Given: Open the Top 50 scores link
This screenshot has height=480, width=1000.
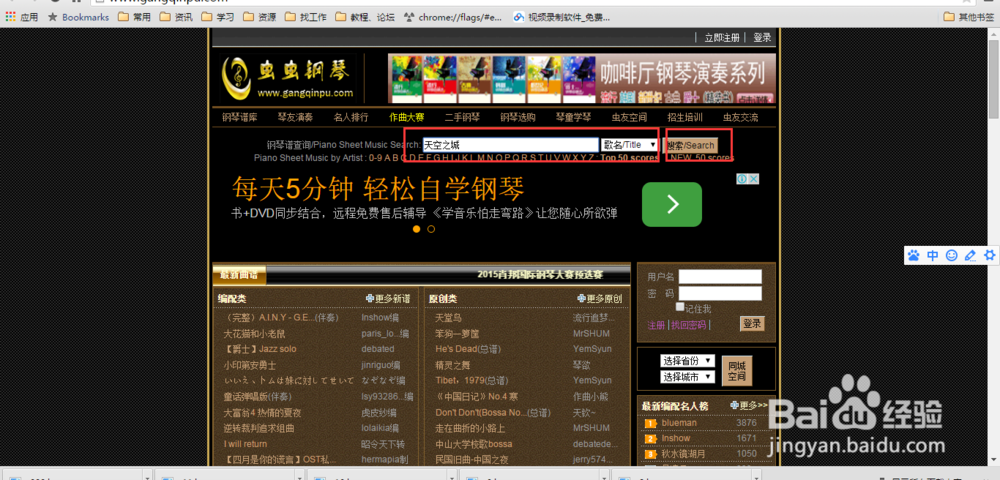Looking at the screenshot, I should pyautogui.click(x=629, y=157).
